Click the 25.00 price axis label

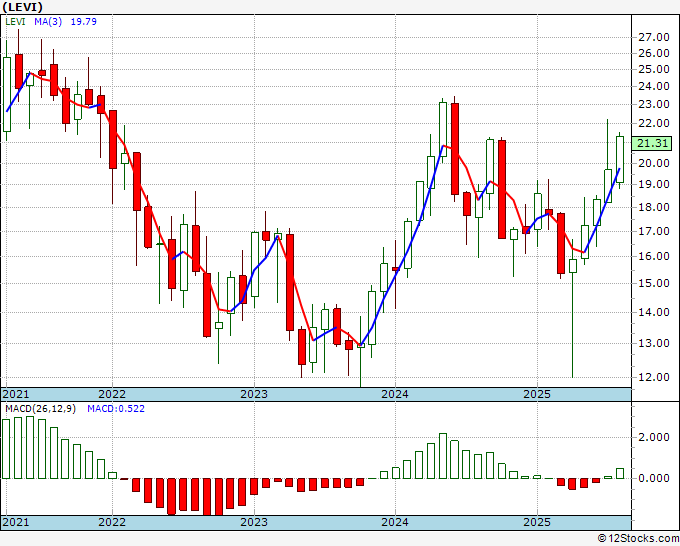point(654,69)
